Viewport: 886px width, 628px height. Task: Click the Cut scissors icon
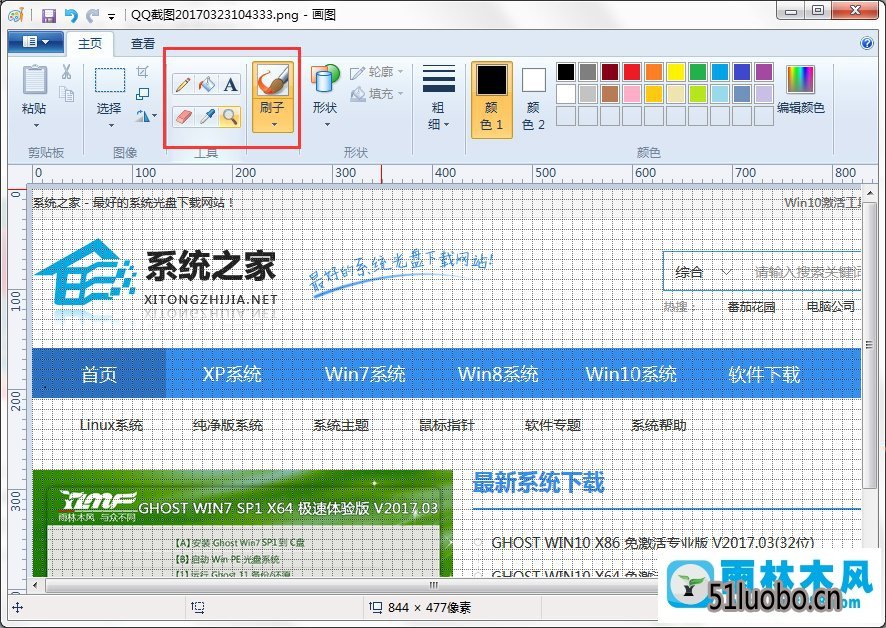point(67,71)
